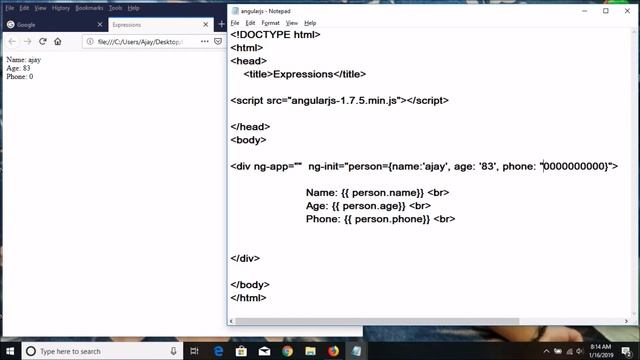640x360 pixels.
Task: Show site information icon in address bar
Action: point(90,42)
